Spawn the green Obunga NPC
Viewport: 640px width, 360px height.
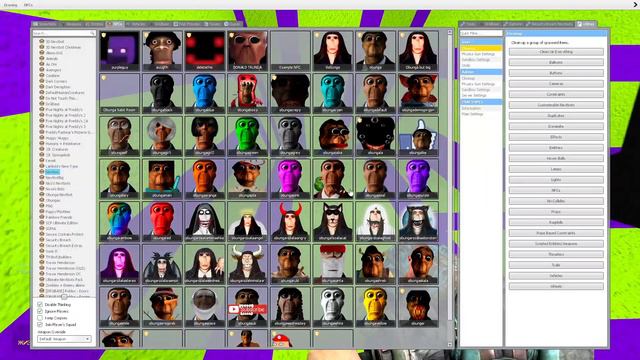(247, 136)
